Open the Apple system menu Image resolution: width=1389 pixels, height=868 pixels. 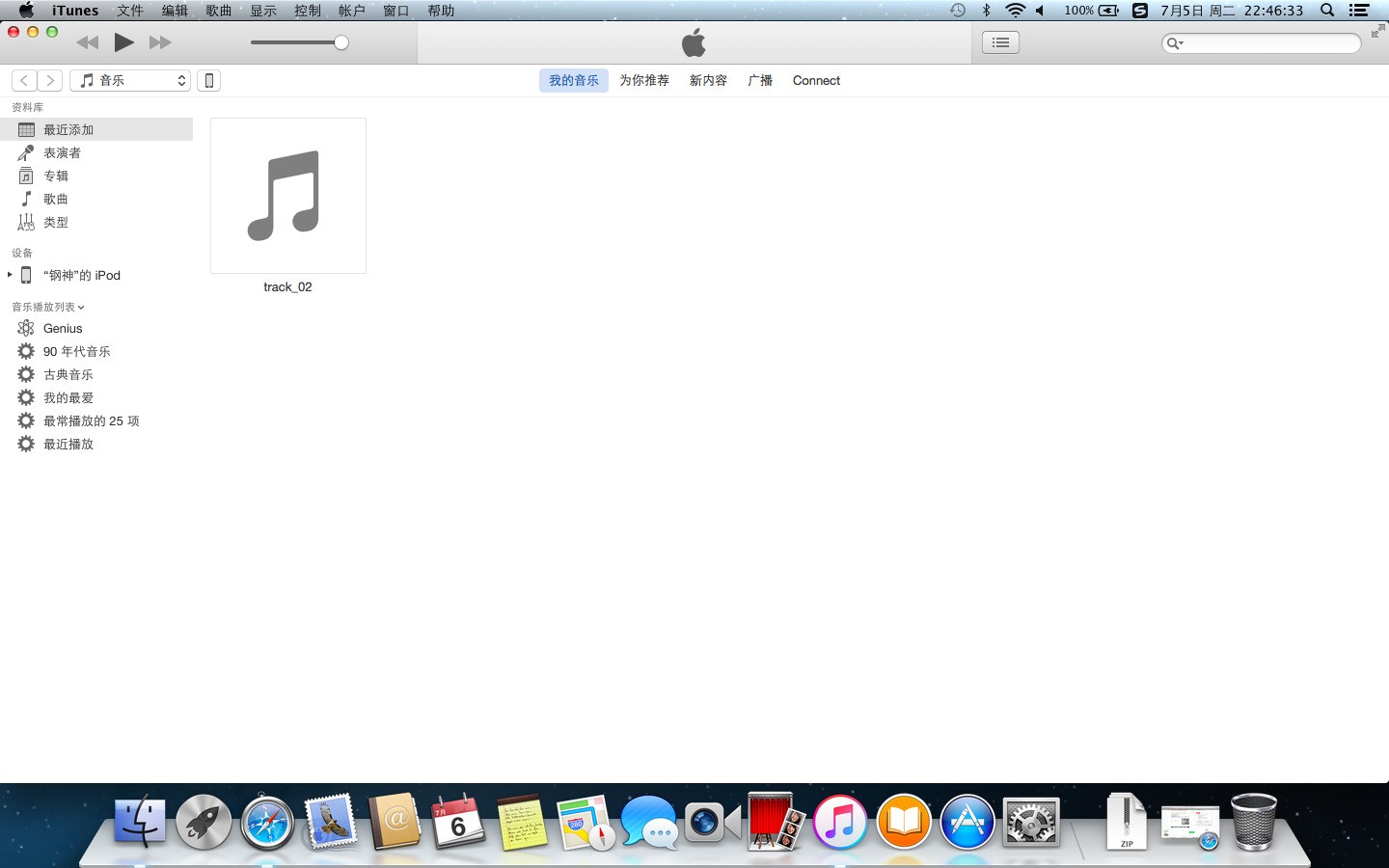[26, 11]
